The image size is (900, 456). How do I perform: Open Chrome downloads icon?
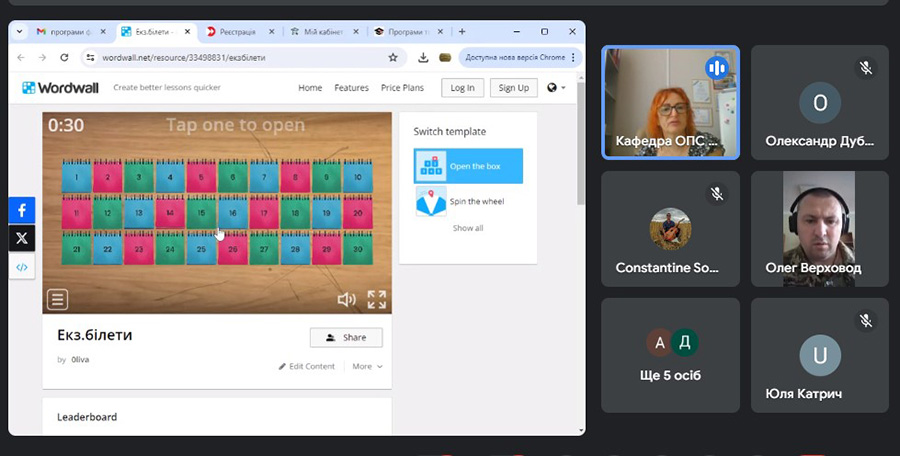[x=423, y=57]
